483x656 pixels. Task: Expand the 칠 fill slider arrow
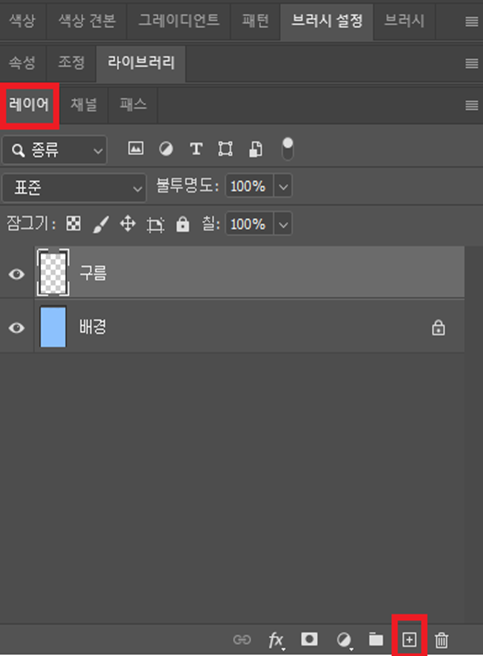(283, 224)
